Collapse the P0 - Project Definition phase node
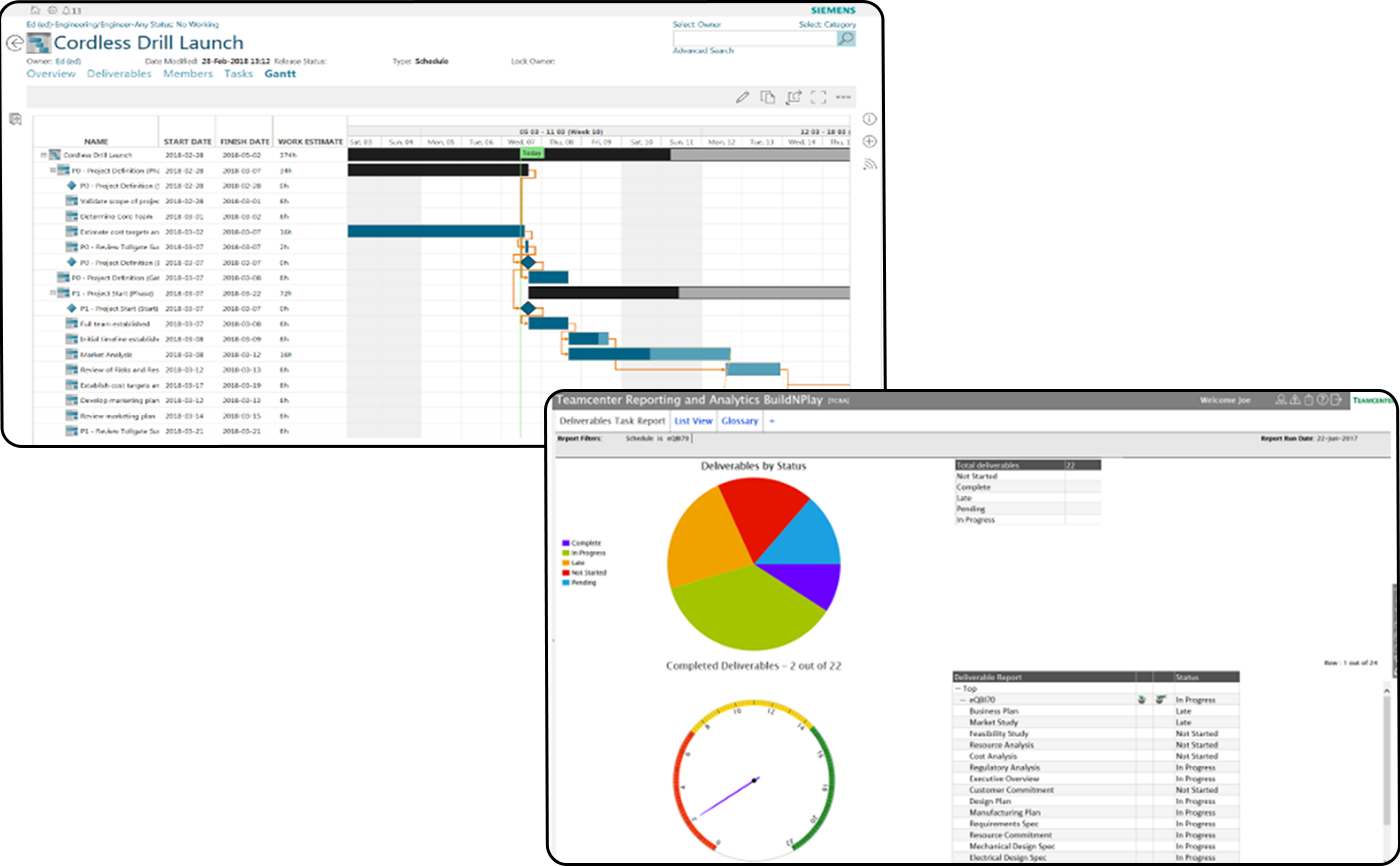Image resolution: width=1400 pixels, height=866 pixels. (x=52, y=170)
